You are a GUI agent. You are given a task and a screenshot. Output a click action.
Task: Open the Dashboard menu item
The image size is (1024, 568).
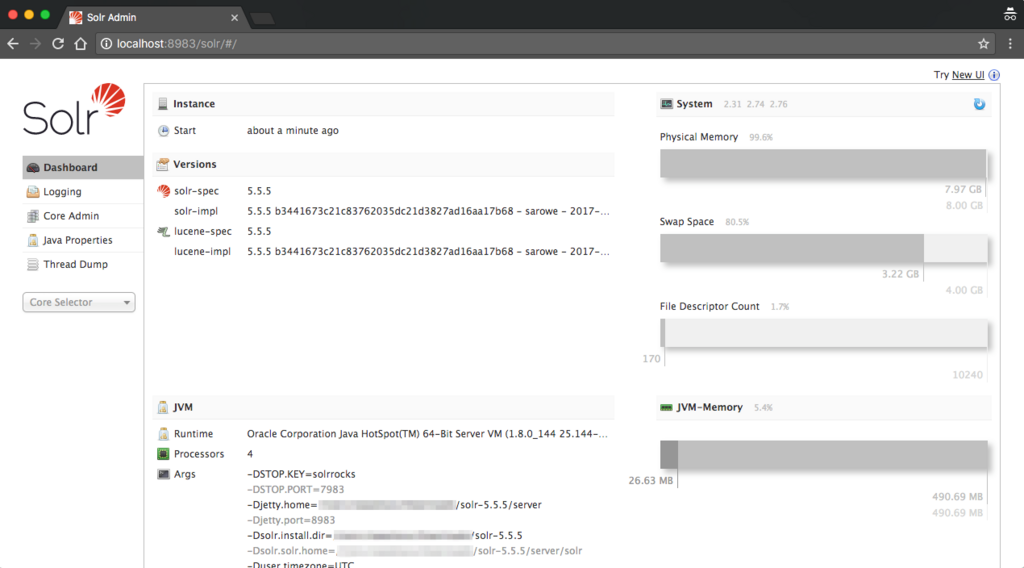pos(83,167)
